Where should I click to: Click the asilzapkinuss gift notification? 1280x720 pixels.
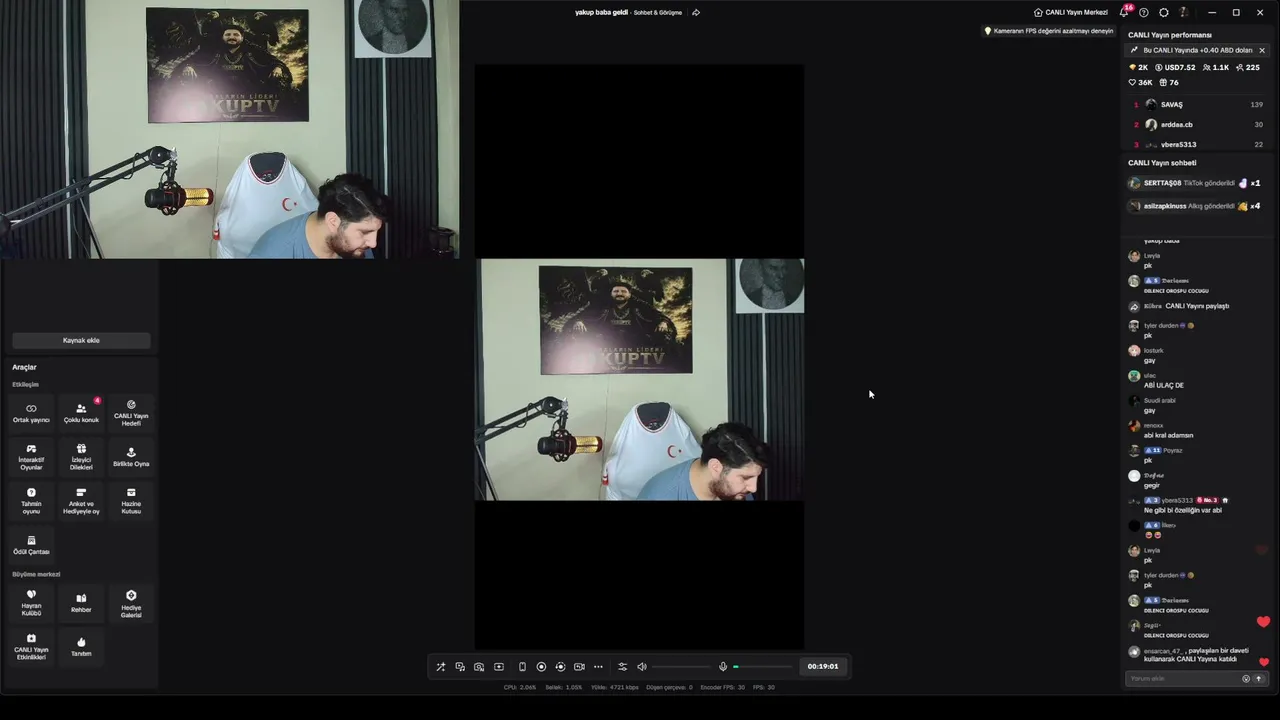1197,206
